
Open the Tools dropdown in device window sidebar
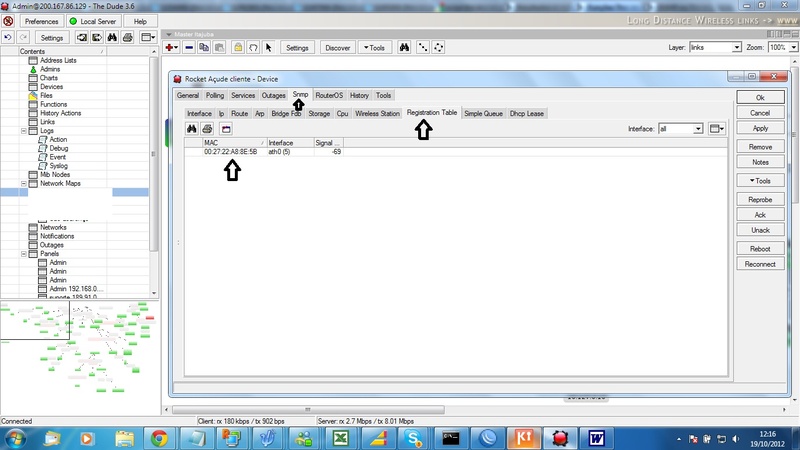[x=760, y=181]
